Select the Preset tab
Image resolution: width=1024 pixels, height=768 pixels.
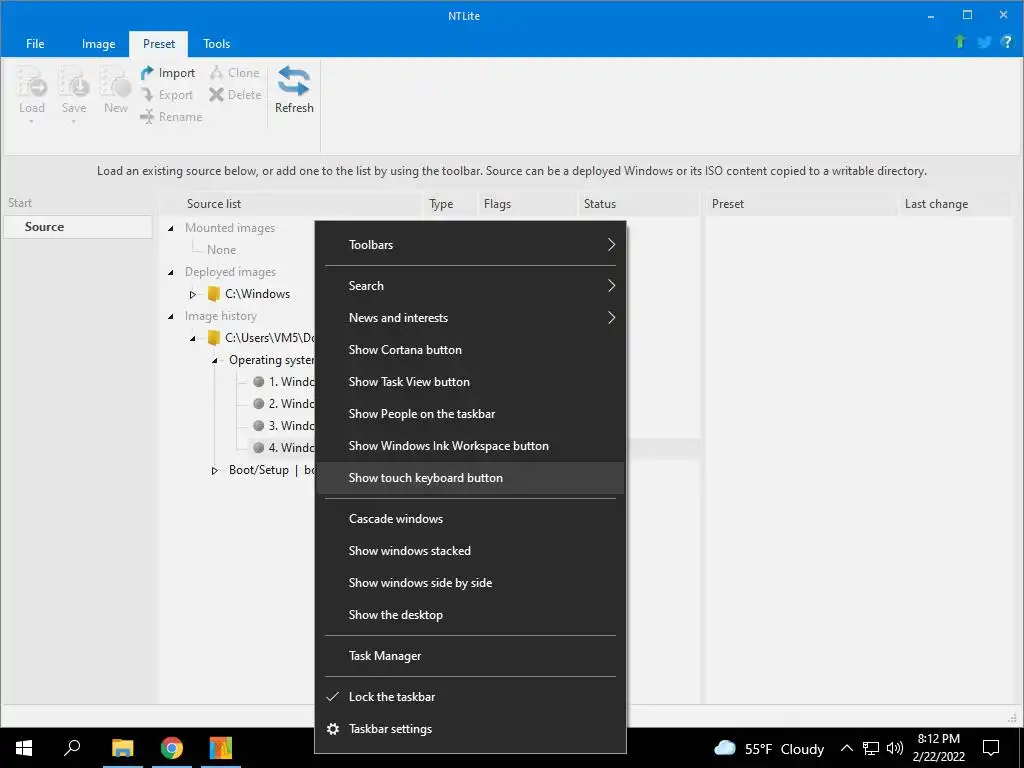click(x=159, y=44)
